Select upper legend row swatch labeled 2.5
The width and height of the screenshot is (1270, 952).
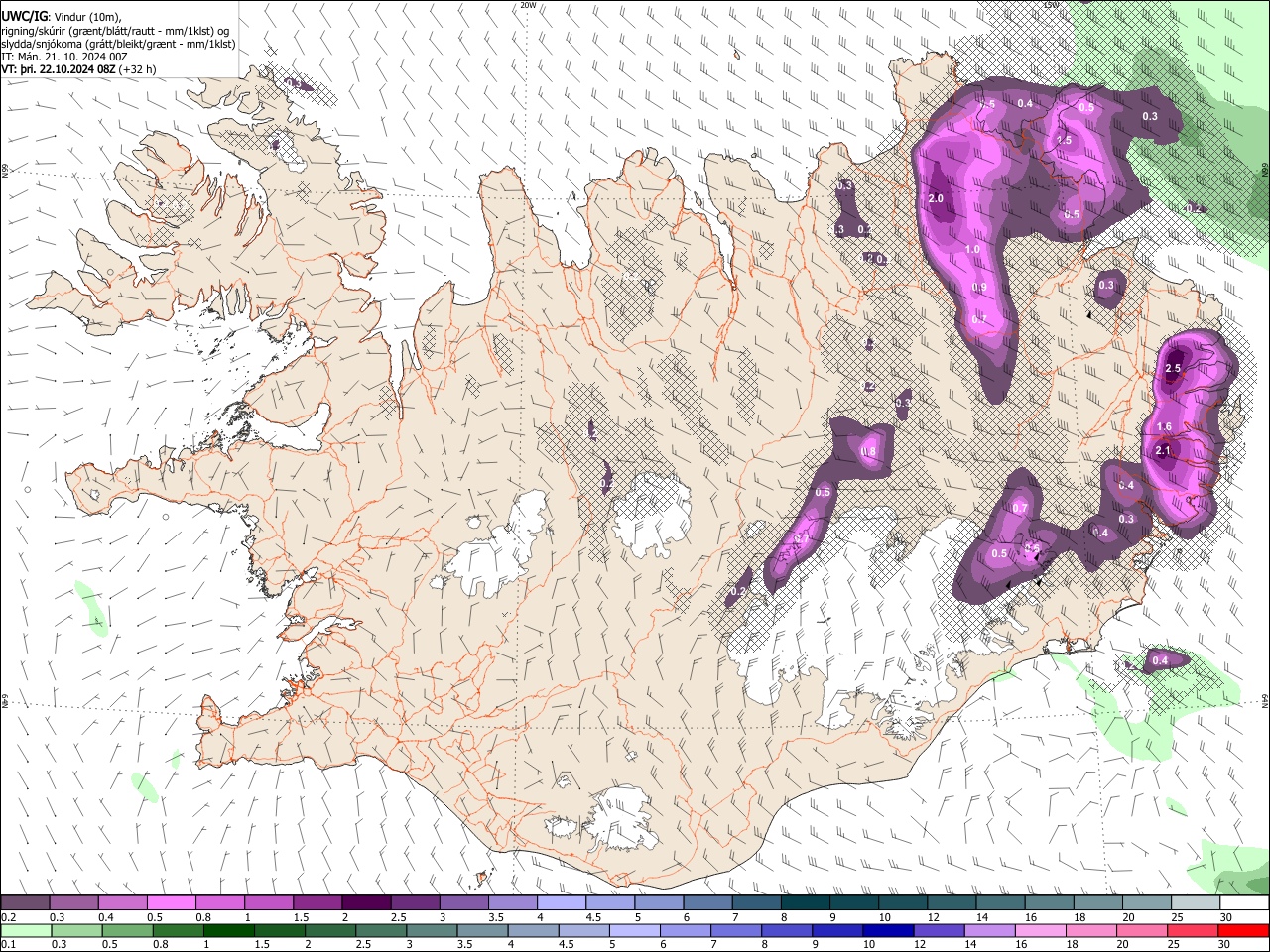point(415,902)
